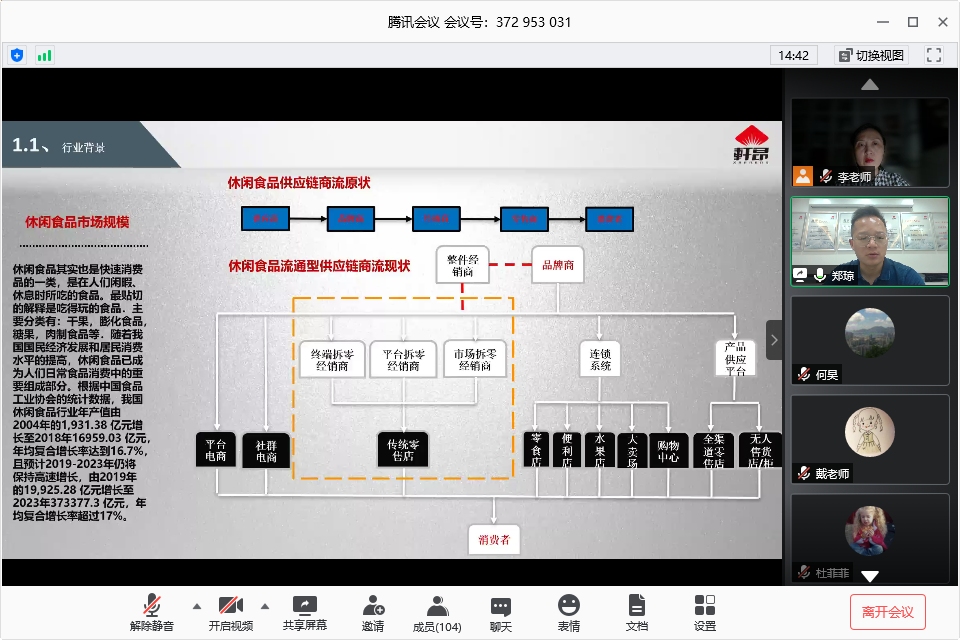The image size is (960, 640).
Task: Unmute microphone (解除静音)
Action: click(153, 611)
